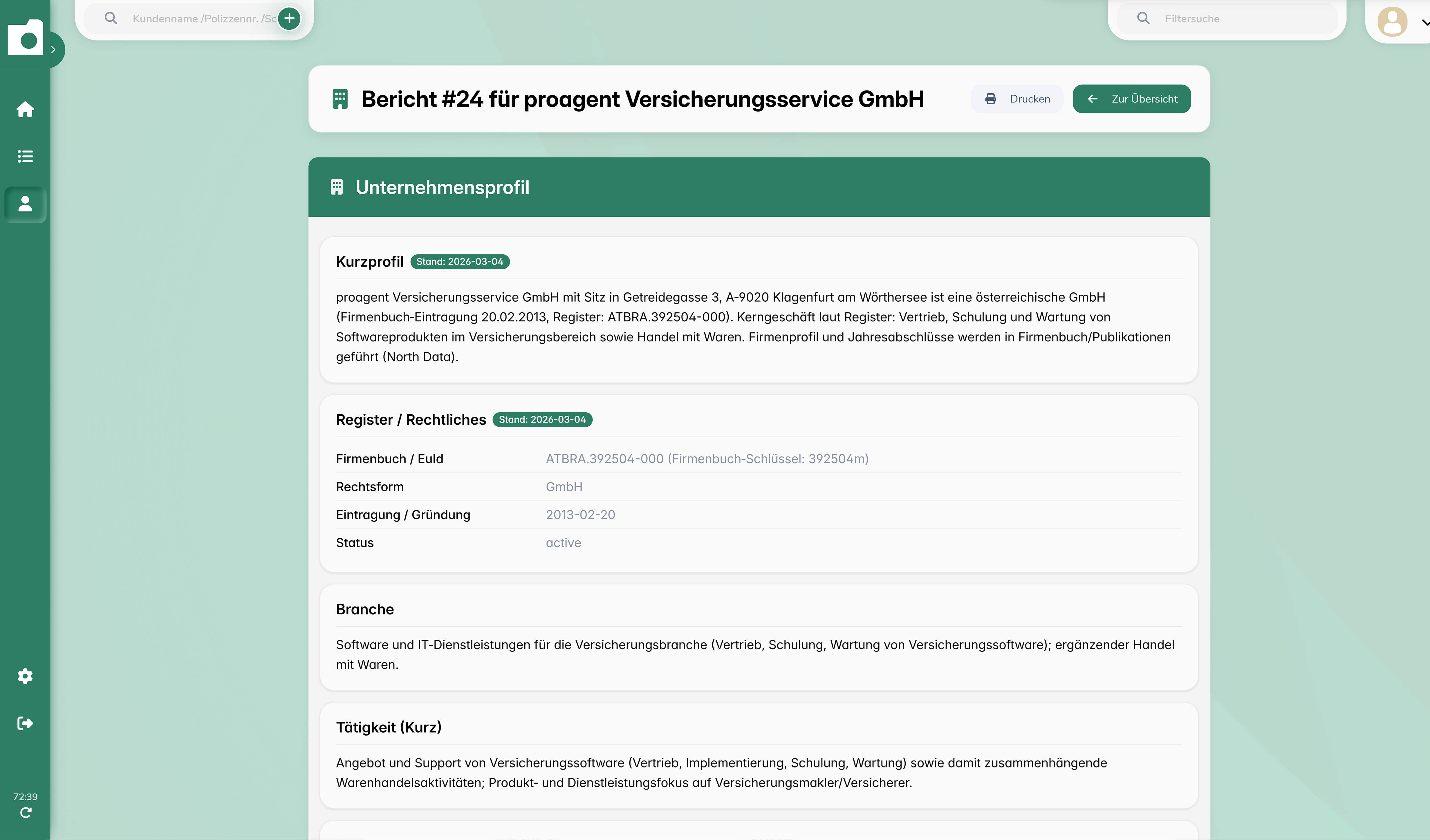
Task: Click the Drucken print button
Action: [1017, 99]
